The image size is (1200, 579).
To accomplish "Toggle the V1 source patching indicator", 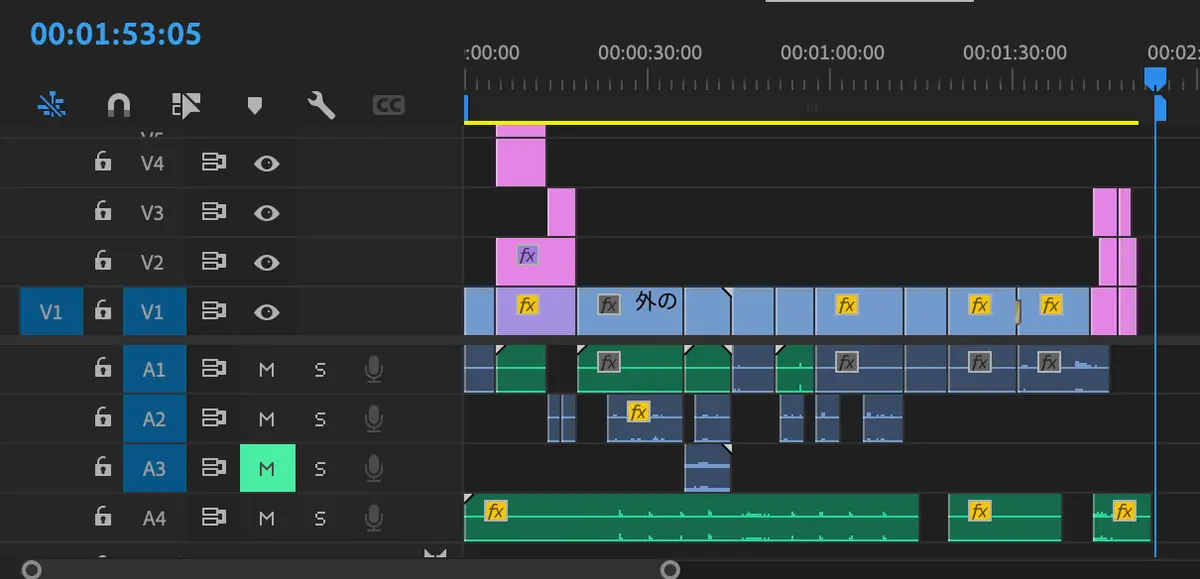I will click(x=50, y=312).
